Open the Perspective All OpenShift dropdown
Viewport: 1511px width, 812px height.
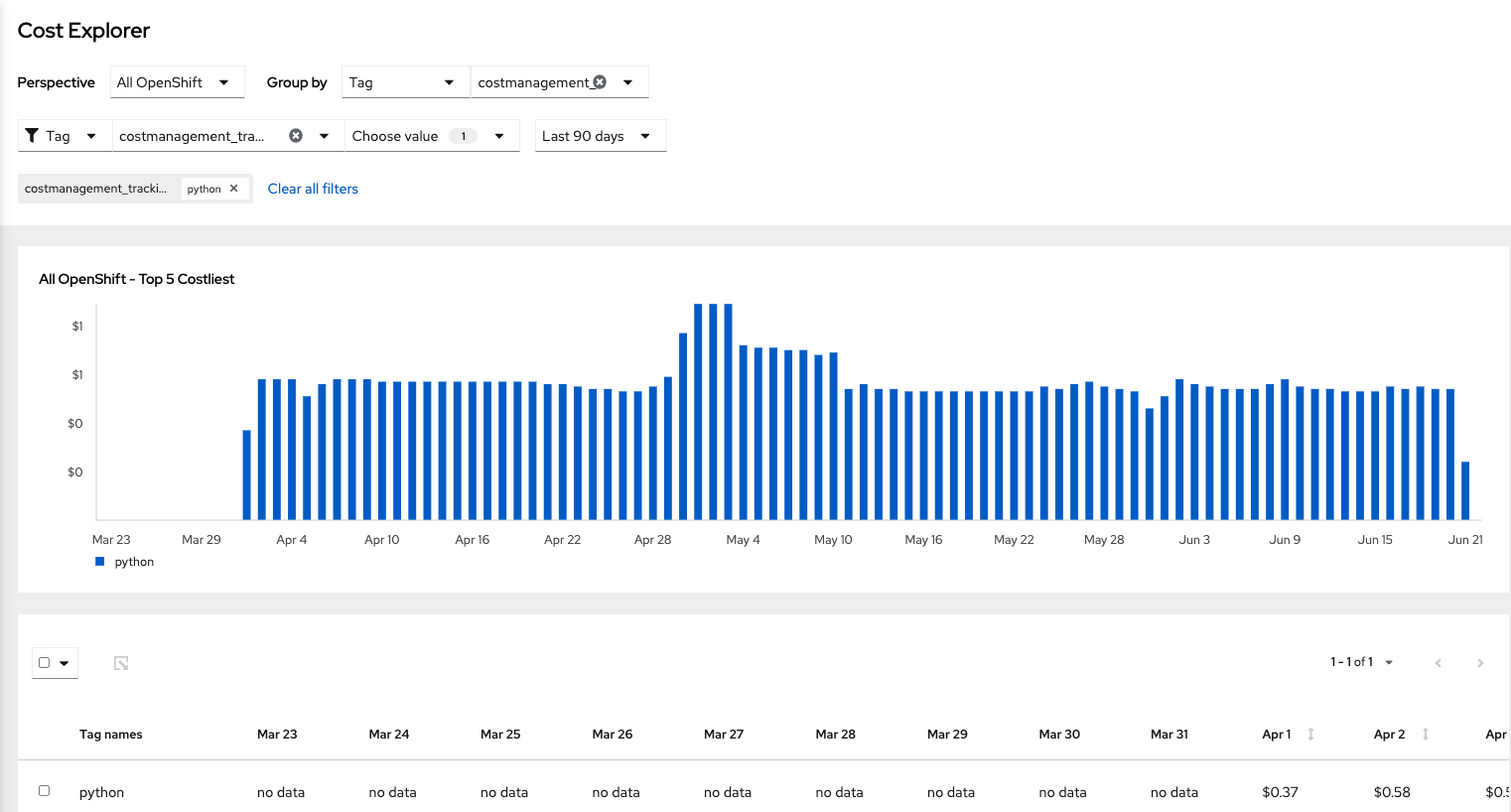tap(177, 82)
